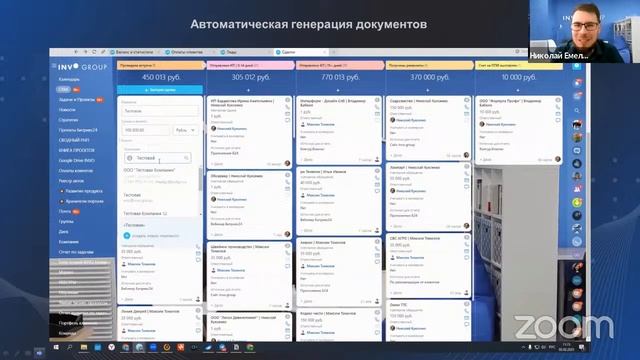
Task: Open Google Drive INVO sidebar link
Action: (x=77, y=160)
